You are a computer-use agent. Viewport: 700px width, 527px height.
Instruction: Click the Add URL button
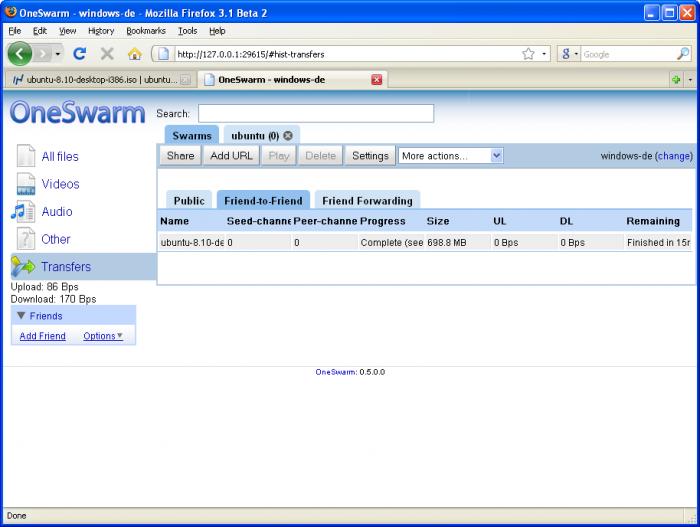[231, 156]
